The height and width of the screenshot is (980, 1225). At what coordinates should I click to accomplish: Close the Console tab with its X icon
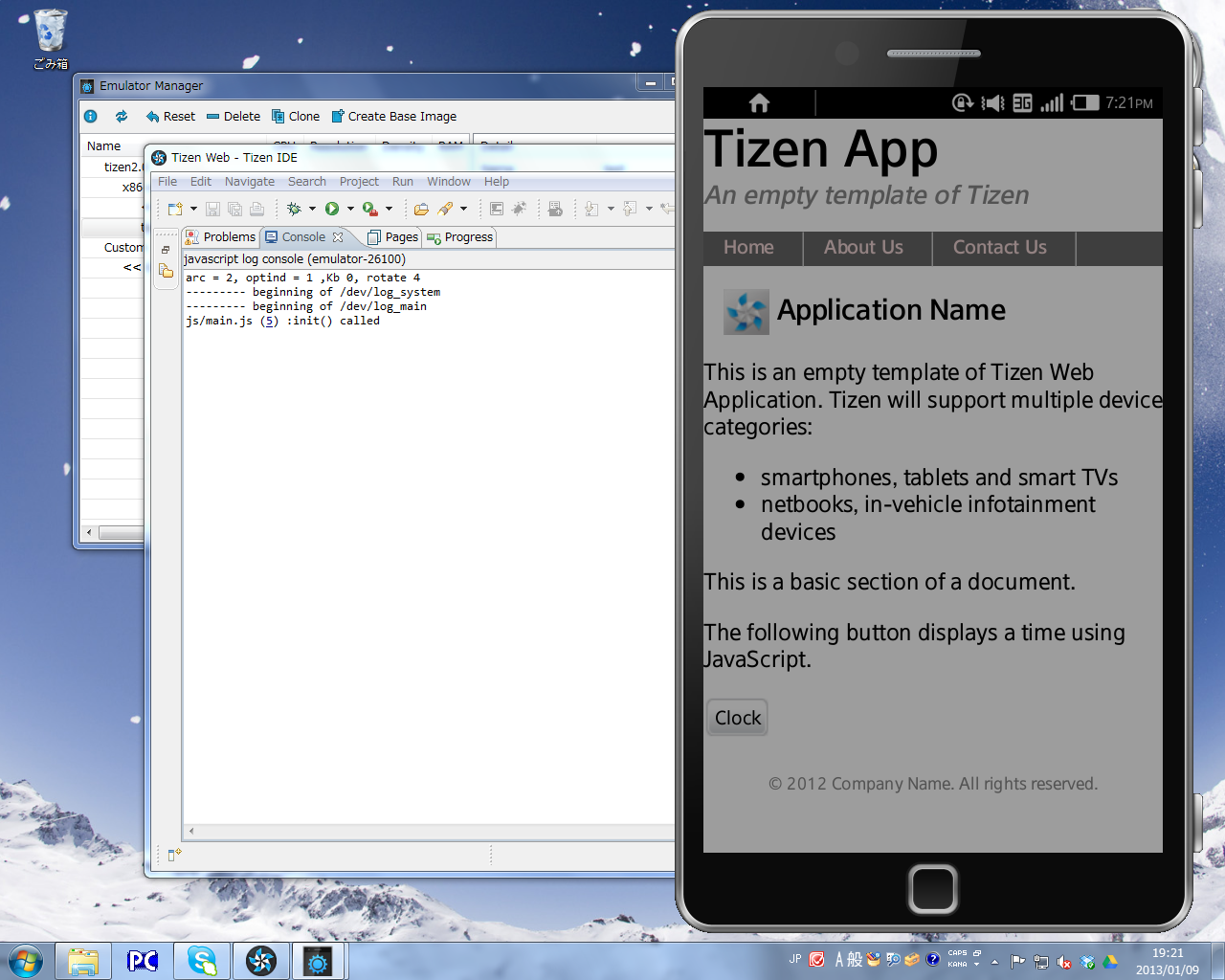coord(338,237)
